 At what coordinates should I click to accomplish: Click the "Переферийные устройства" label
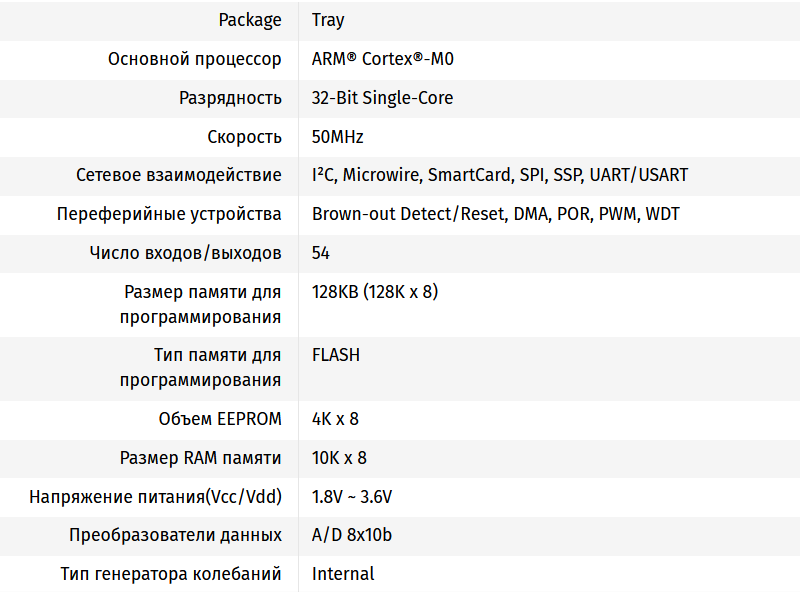click(170, 214)
